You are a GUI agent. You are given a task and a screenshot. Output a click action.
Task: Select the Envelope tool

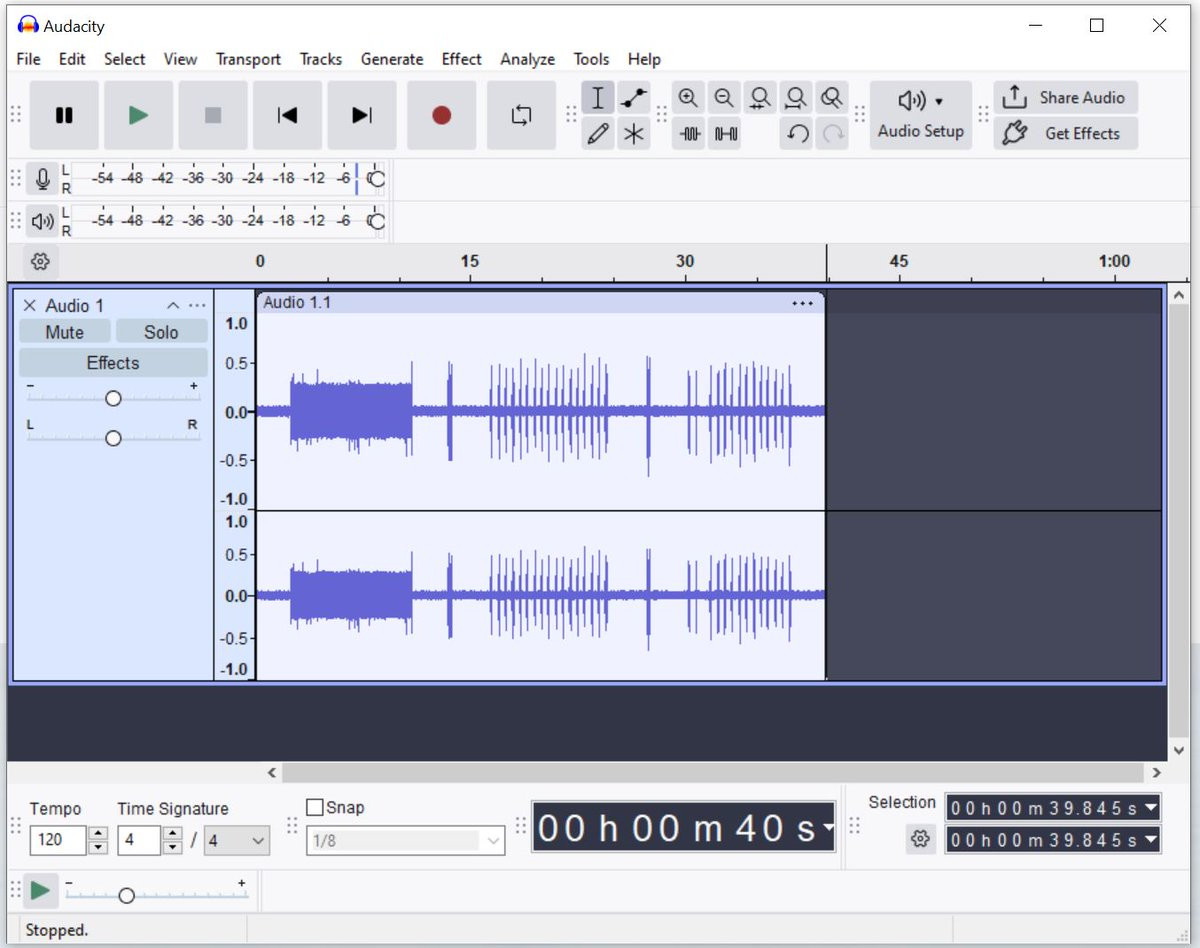(633, 97)
